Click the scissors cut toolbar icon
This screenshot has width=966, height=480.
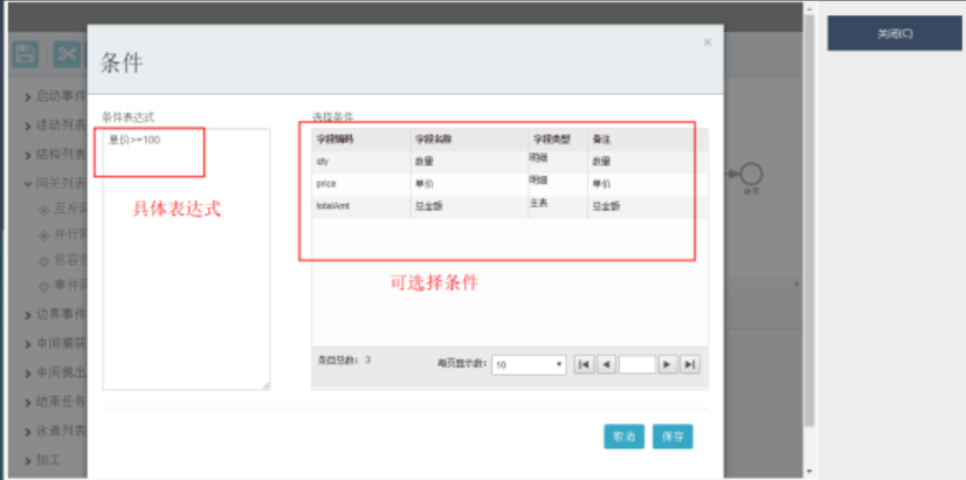coord(66,54)
